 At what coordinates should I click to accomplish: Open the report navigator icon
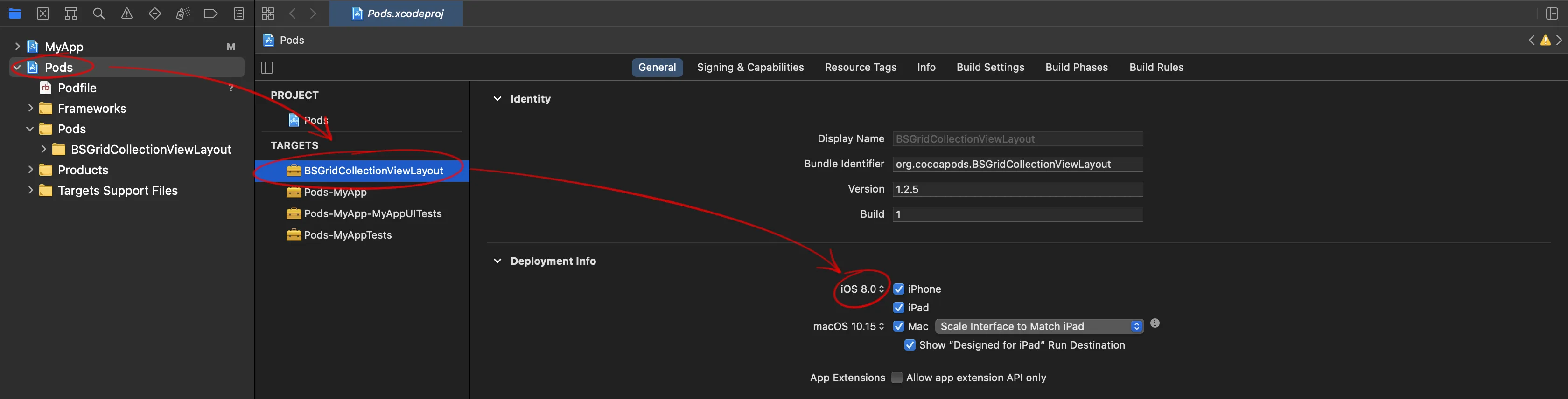point(239,14)
